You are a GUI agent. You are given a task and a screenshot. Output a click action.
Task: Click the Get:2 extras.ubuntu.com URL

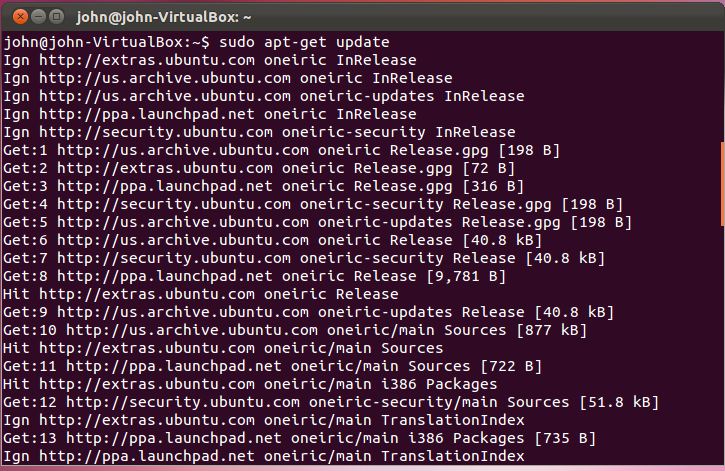point(165,168)
